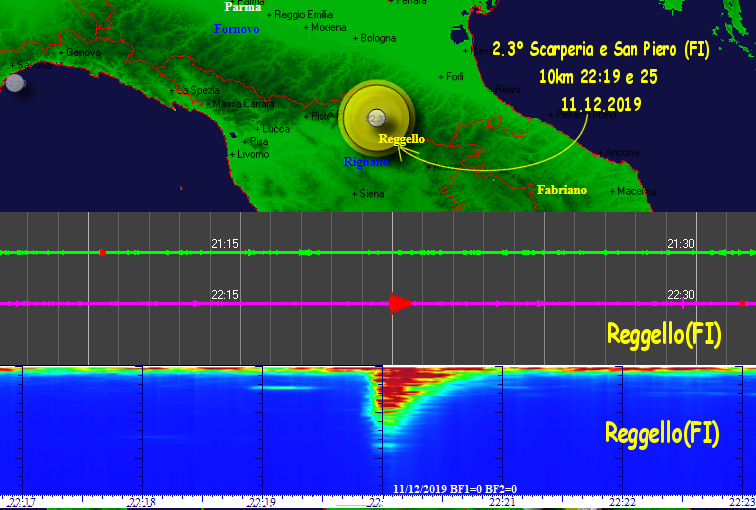Click the '22:22' spectrogram axis label
This screenshot has width=756, height=510.
click(622, 503)
